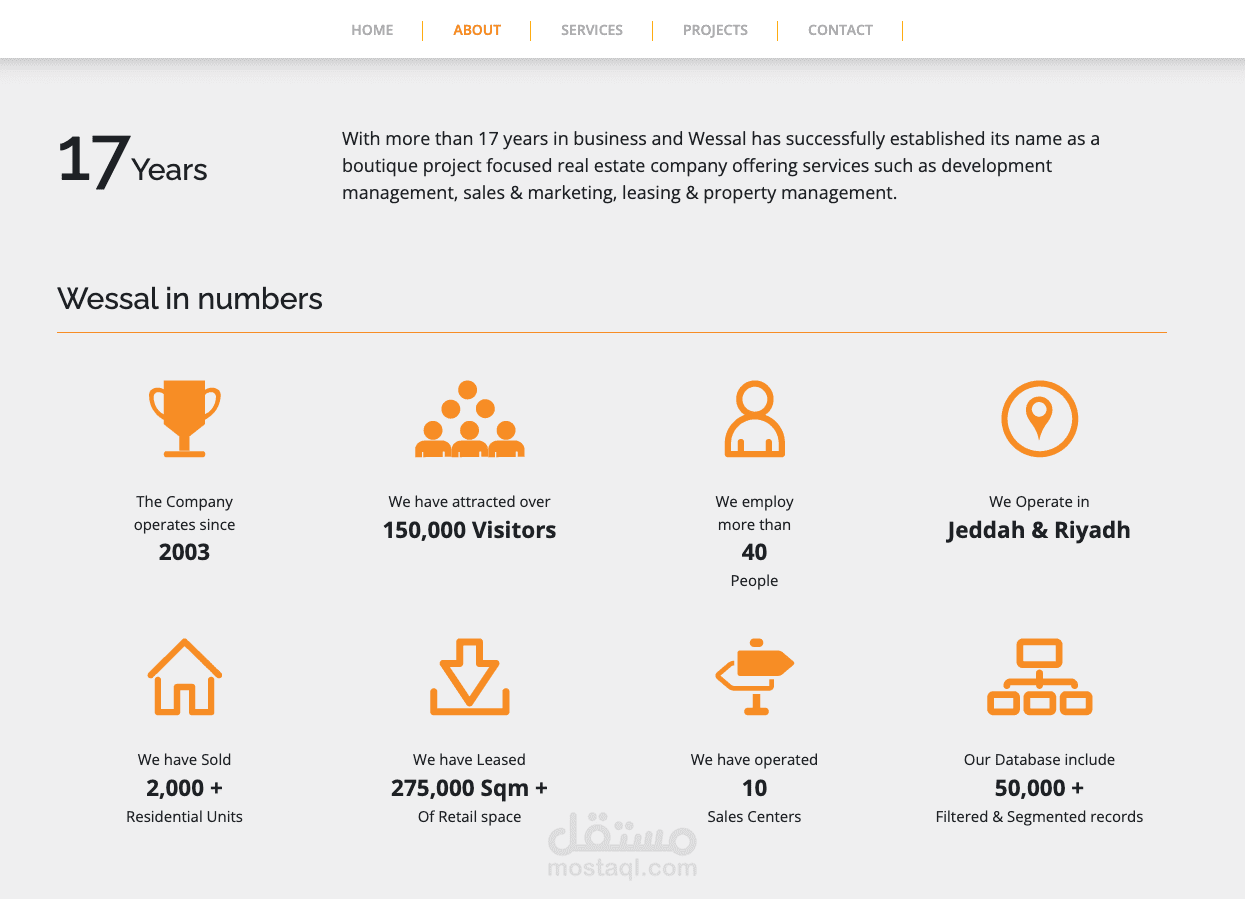Click the '275,000 Sqm +' figure
Viewport: 1245px width, 899px height.
pos(469,788)
